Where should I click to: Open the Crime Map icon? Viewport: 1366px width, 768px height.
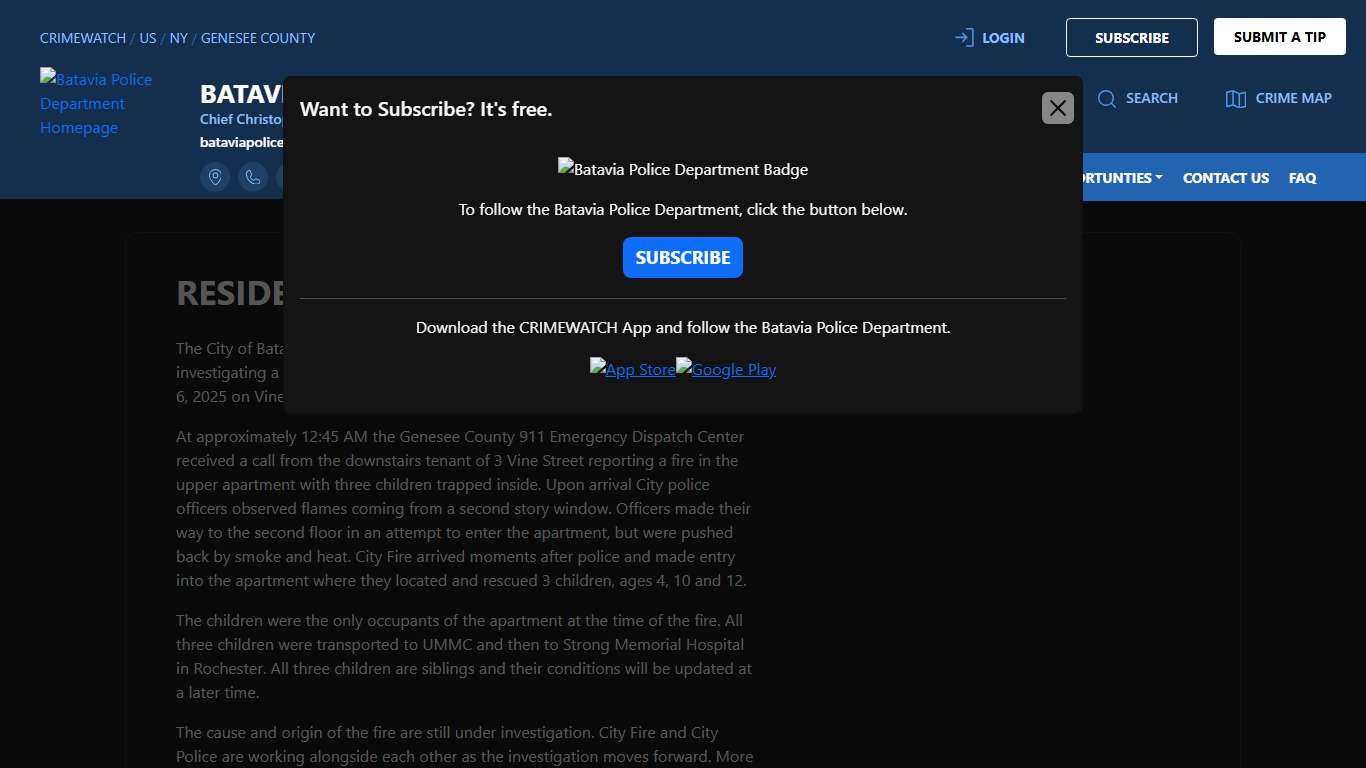coord(1236,98)
